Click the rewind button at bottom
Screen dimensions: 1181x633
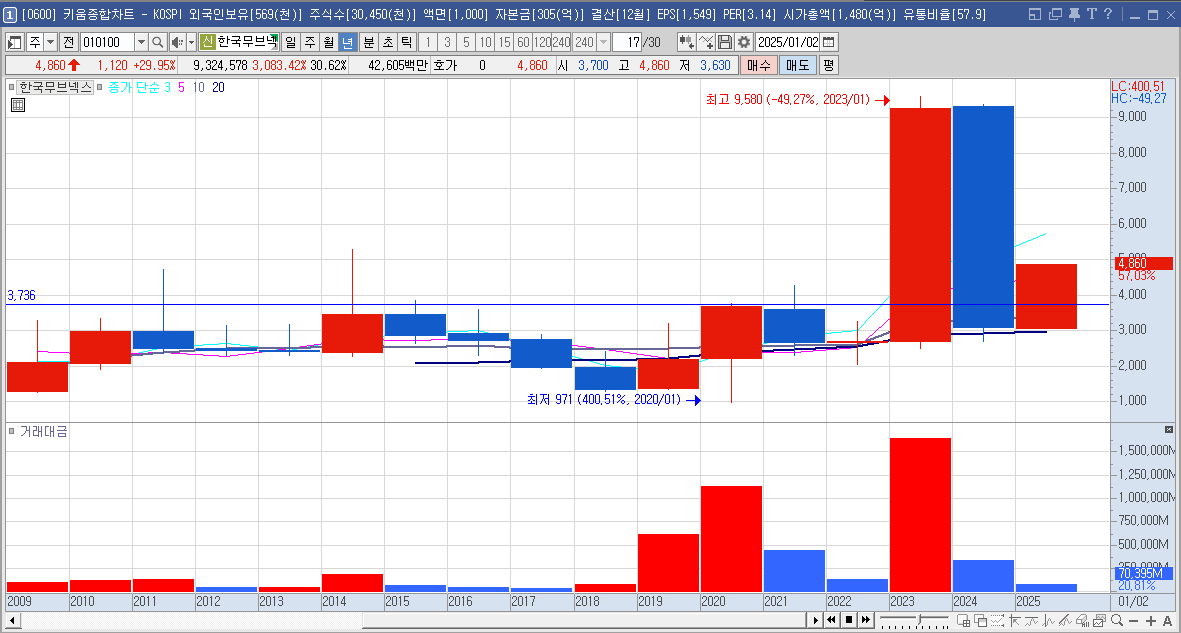tap(832, 620)
